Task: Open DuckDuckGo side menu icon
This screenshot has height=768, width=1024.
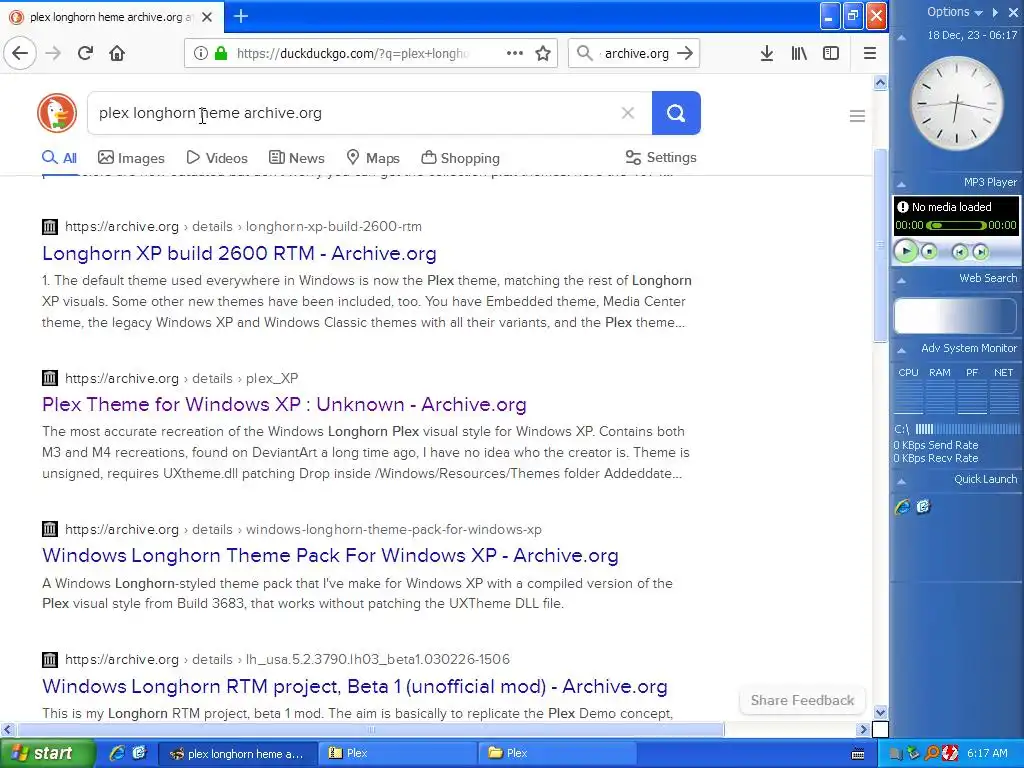Action: pos(857,116)
